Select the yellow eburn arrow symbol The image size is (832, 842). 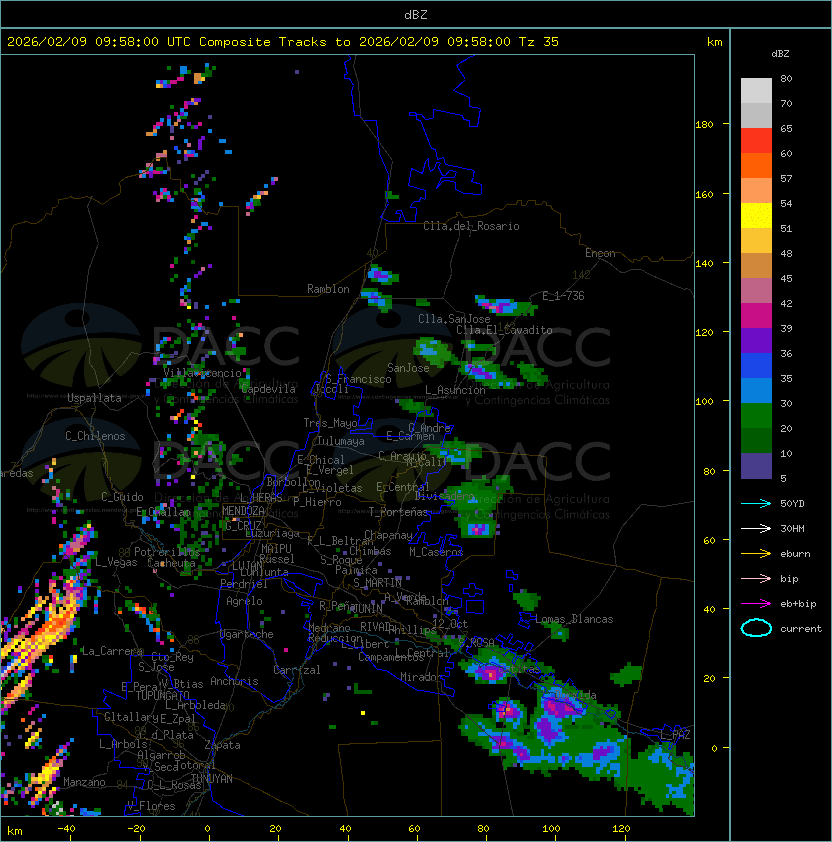coord(756,554)
